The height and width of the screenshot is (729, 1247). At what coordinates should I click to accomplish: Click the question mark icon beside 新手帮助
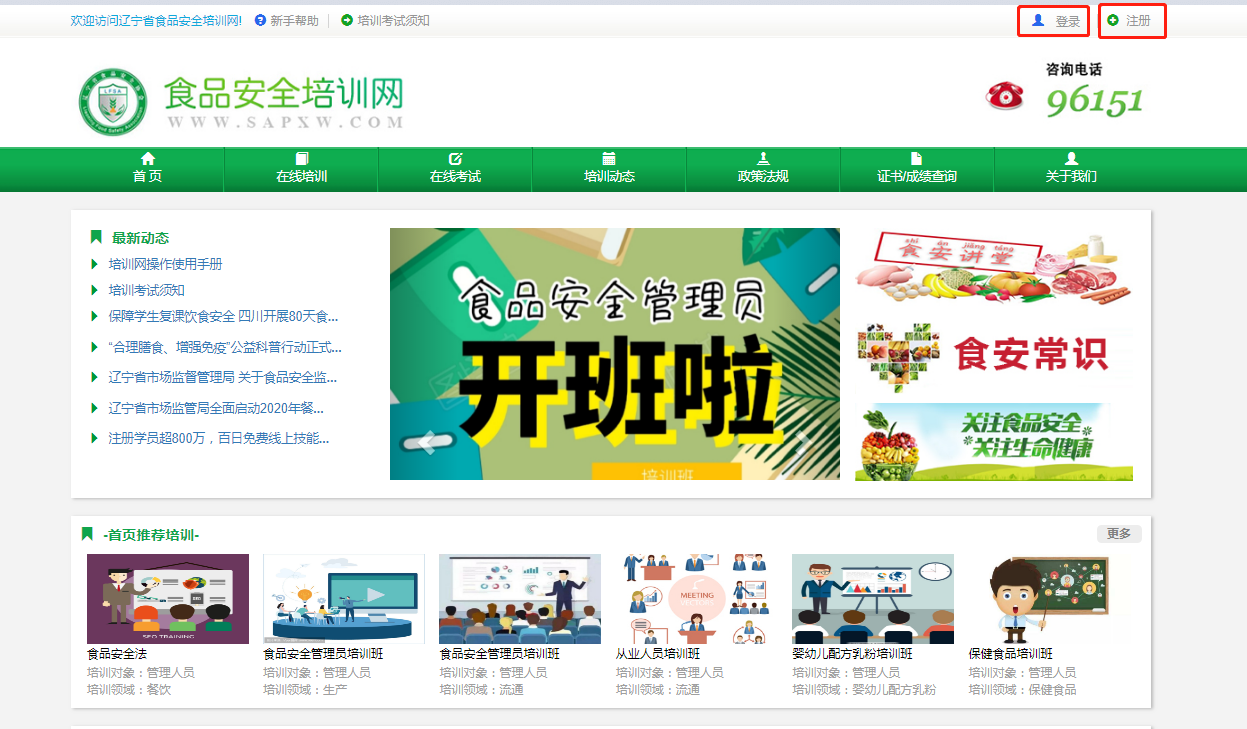261,20
